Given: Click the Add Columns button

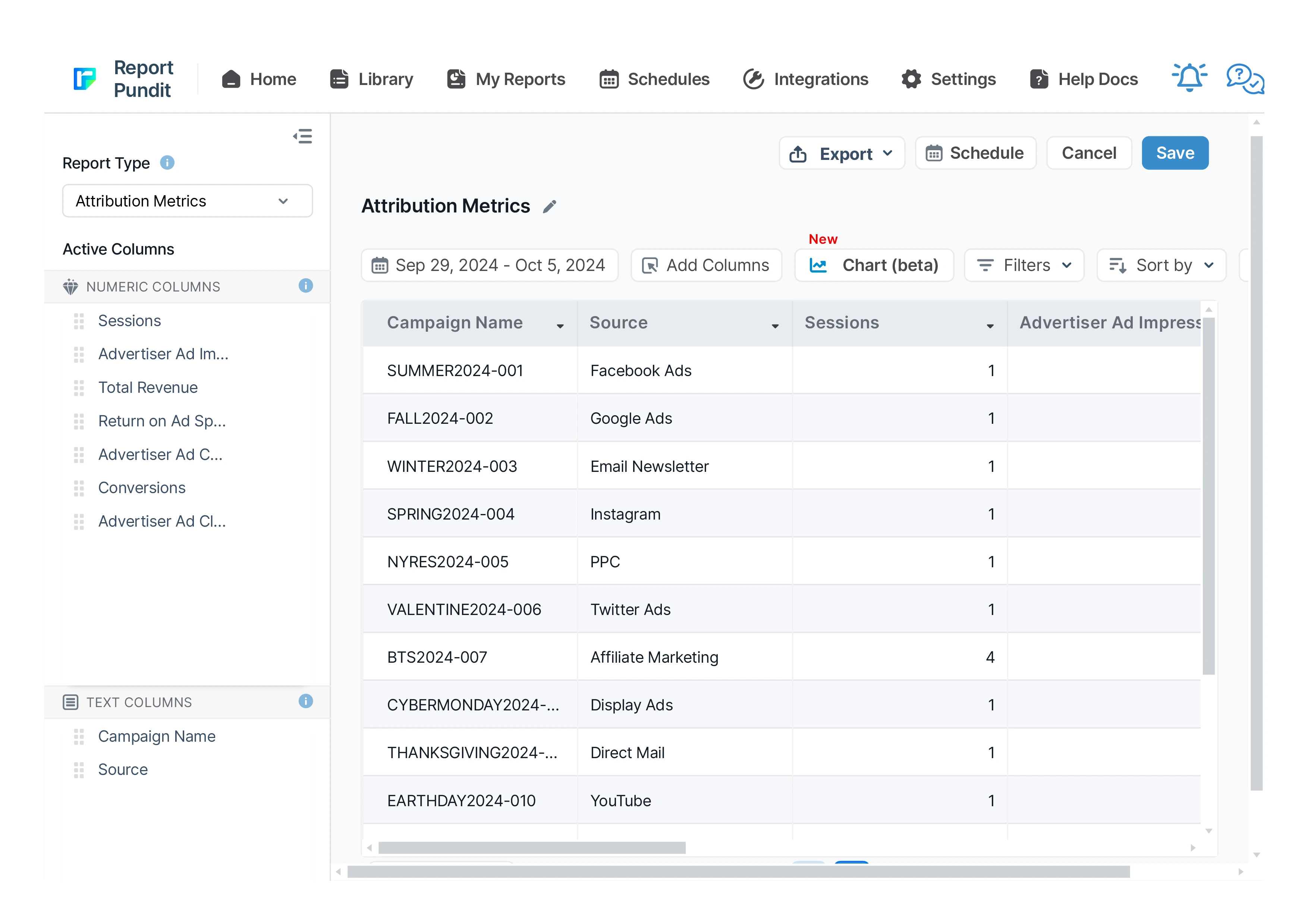Looking at the screenshot, I should point(706,265).
